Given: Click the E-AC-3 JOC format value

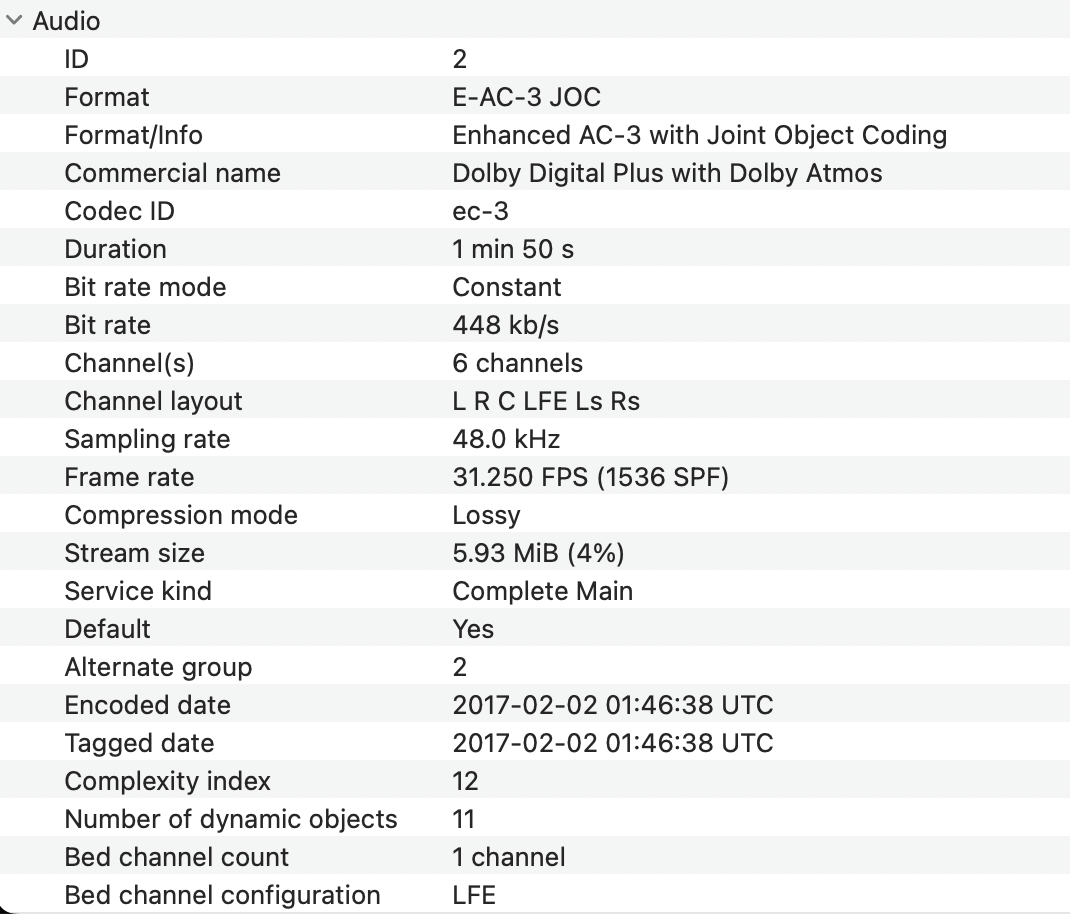Looking at the screenshot, I should pos(526,97).
